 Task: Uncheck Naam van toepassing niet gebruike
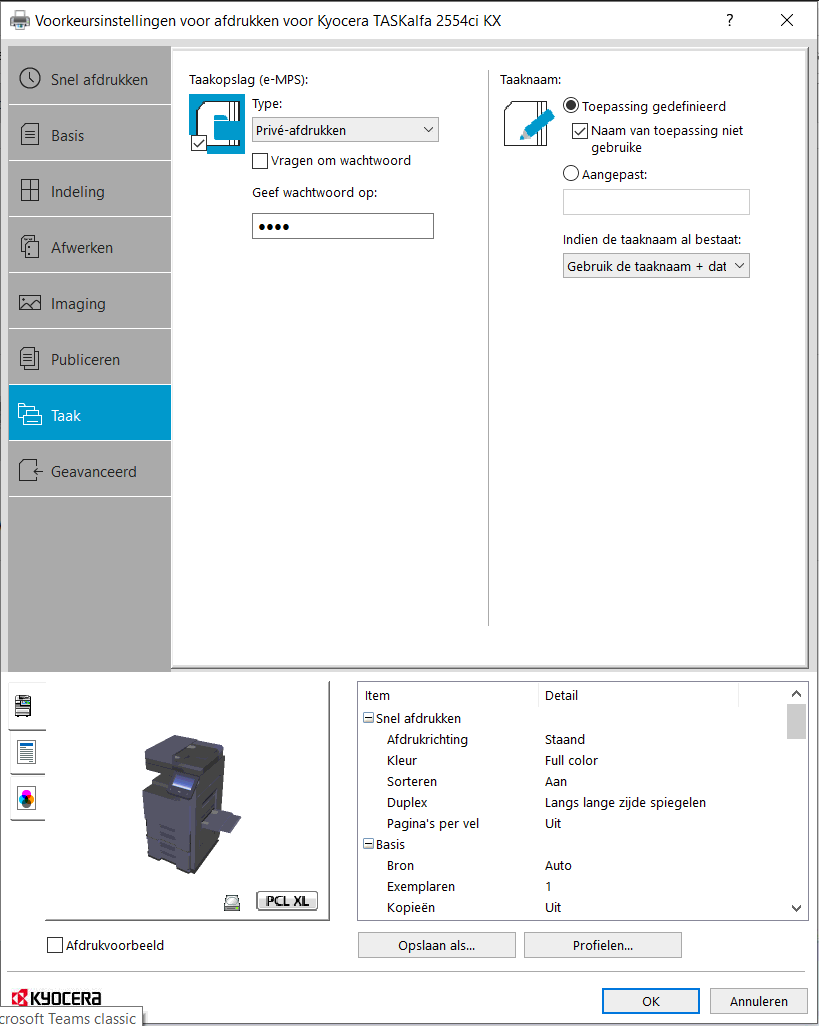[580, 131]
